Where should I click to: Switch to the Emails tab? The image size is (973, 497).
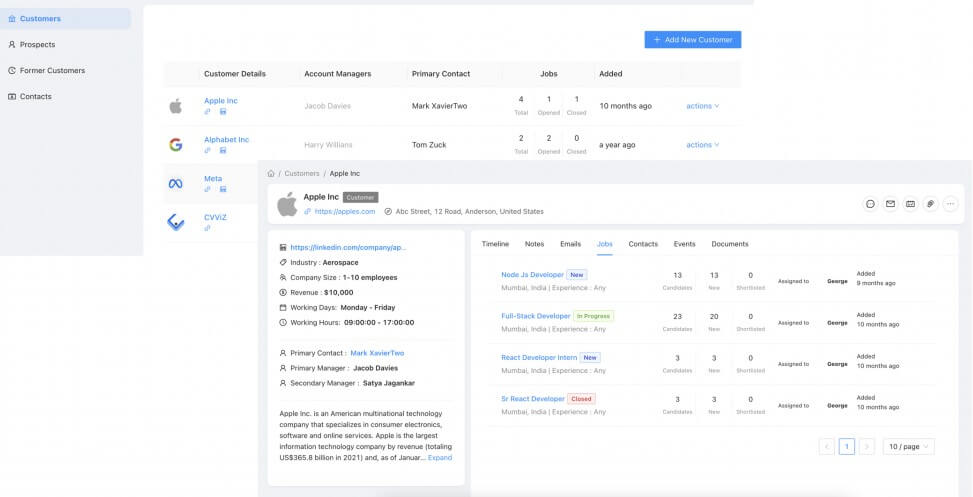(x=570, y=244)
